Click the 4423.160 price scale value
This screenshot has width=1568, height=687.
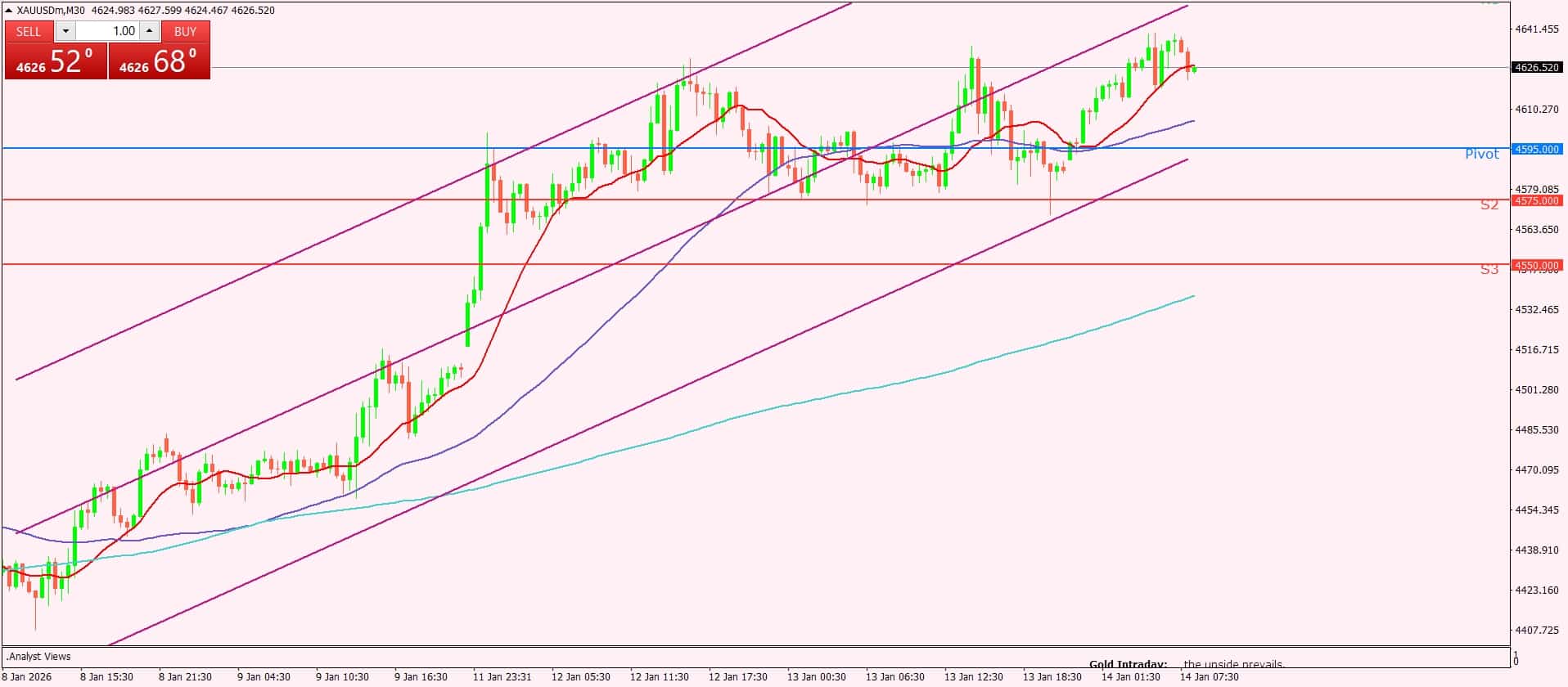[x=1537, y=590]
